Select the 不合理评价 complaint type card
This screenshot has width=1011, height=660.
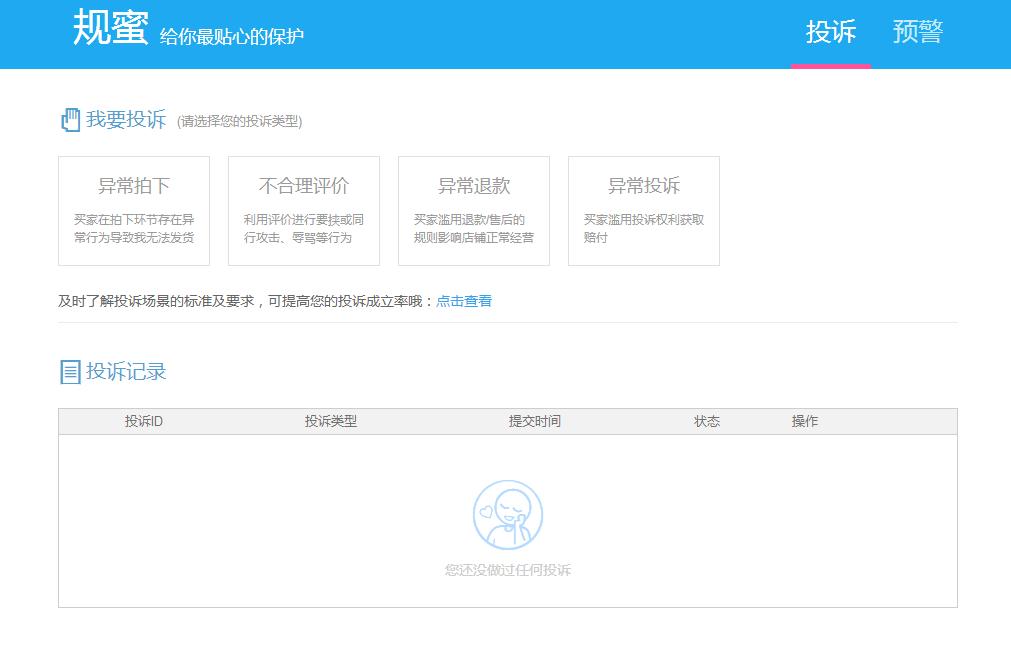pyautogui.click(x=304, y=210)
